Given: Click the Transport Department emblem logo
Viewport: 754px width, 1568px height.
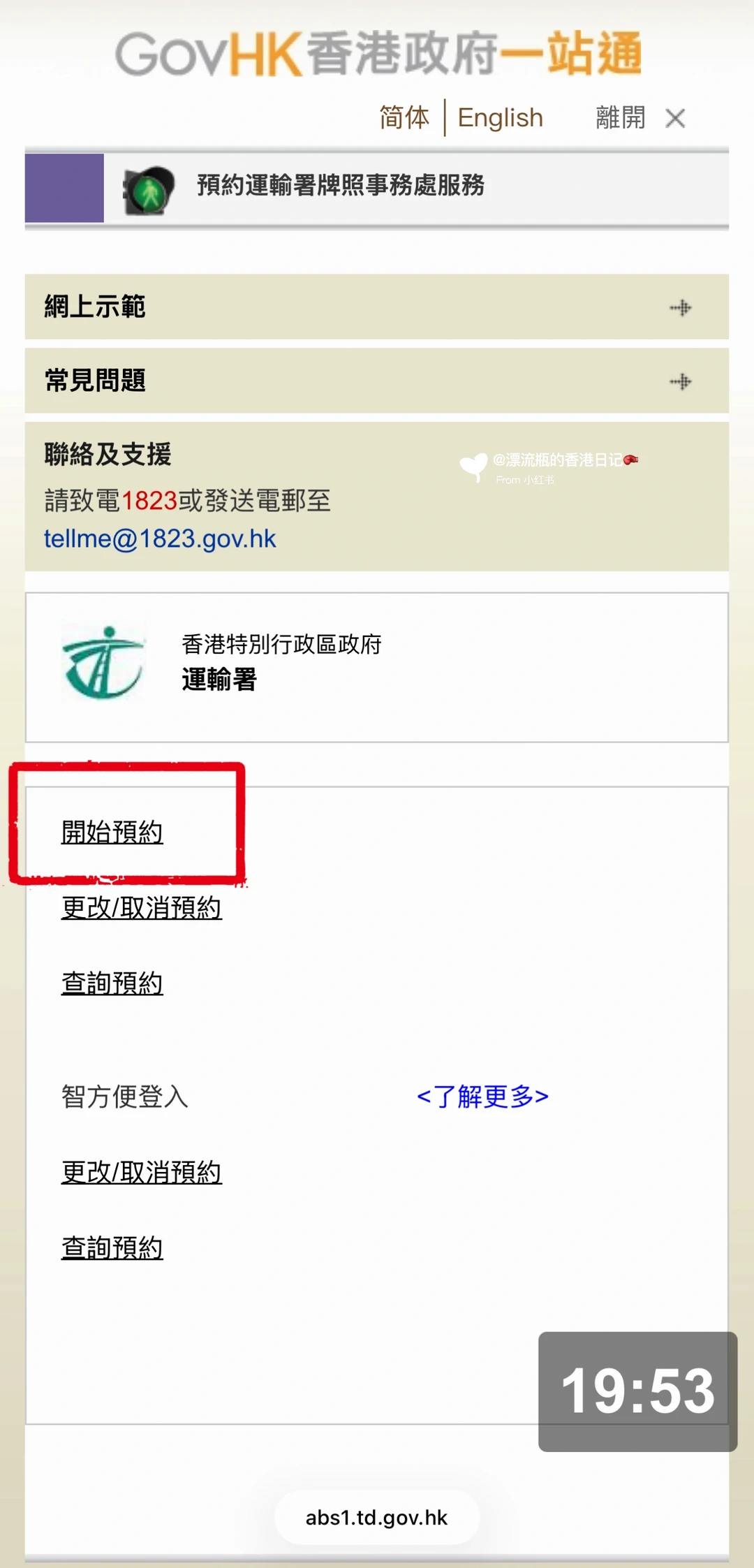Looking at the screenshot, I should pyautogui.click(x=104, y=661).
